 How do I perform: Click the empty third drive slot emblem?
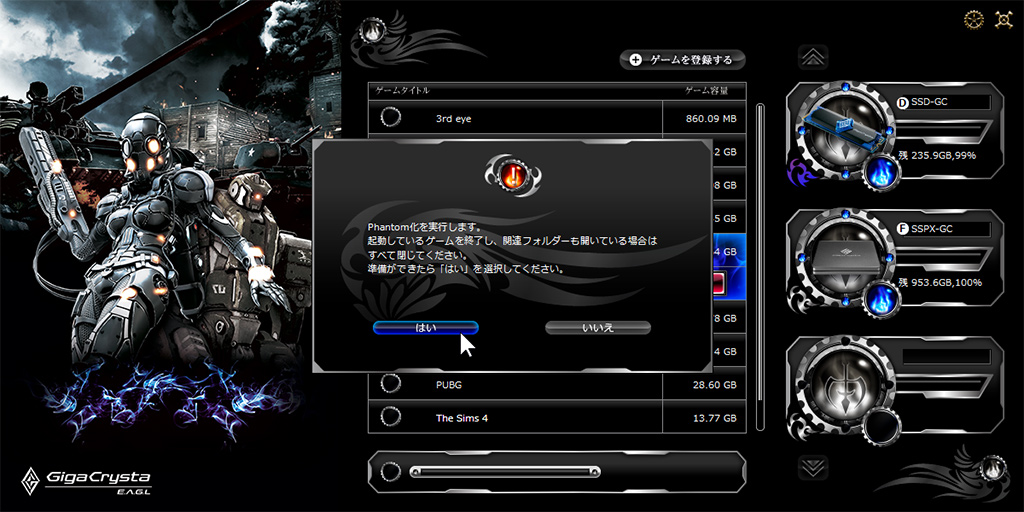click(844, 385)
